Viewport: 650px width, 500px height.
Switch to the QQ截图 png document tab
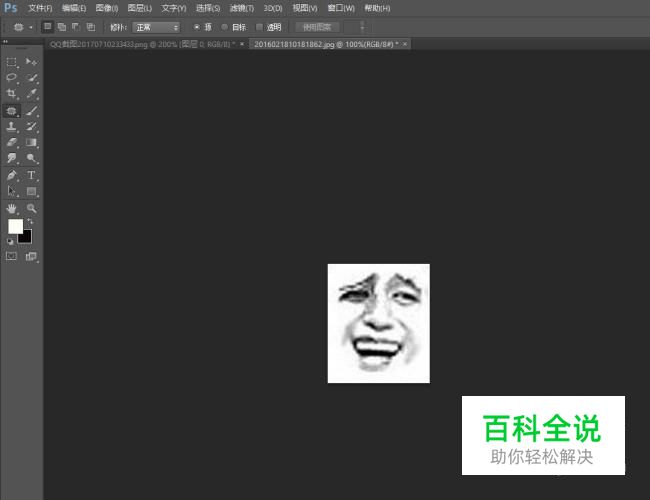click(x=143, y=44)
